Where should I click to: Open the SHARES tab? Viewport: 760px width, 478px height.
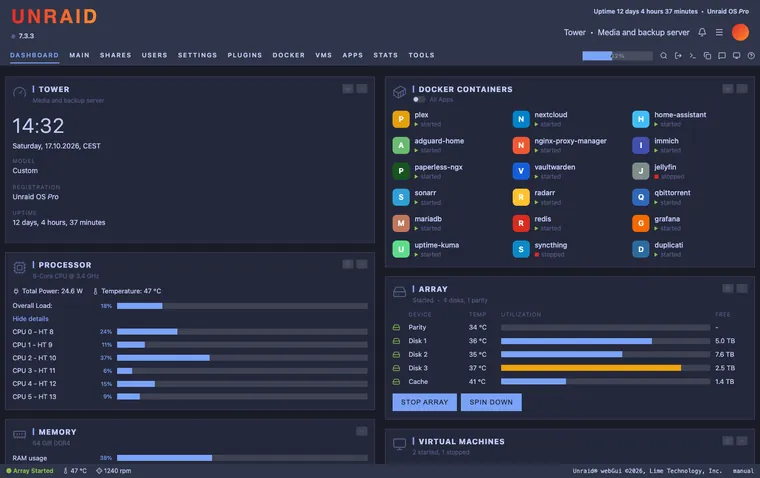point(116,55)
